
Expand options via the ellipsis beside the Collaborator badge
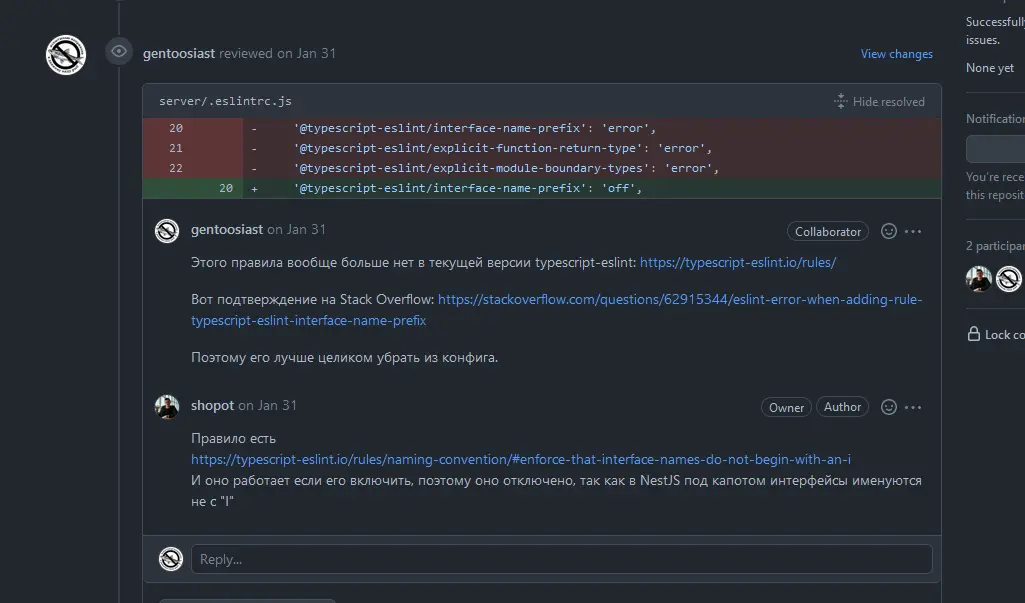tap(913, 231)
